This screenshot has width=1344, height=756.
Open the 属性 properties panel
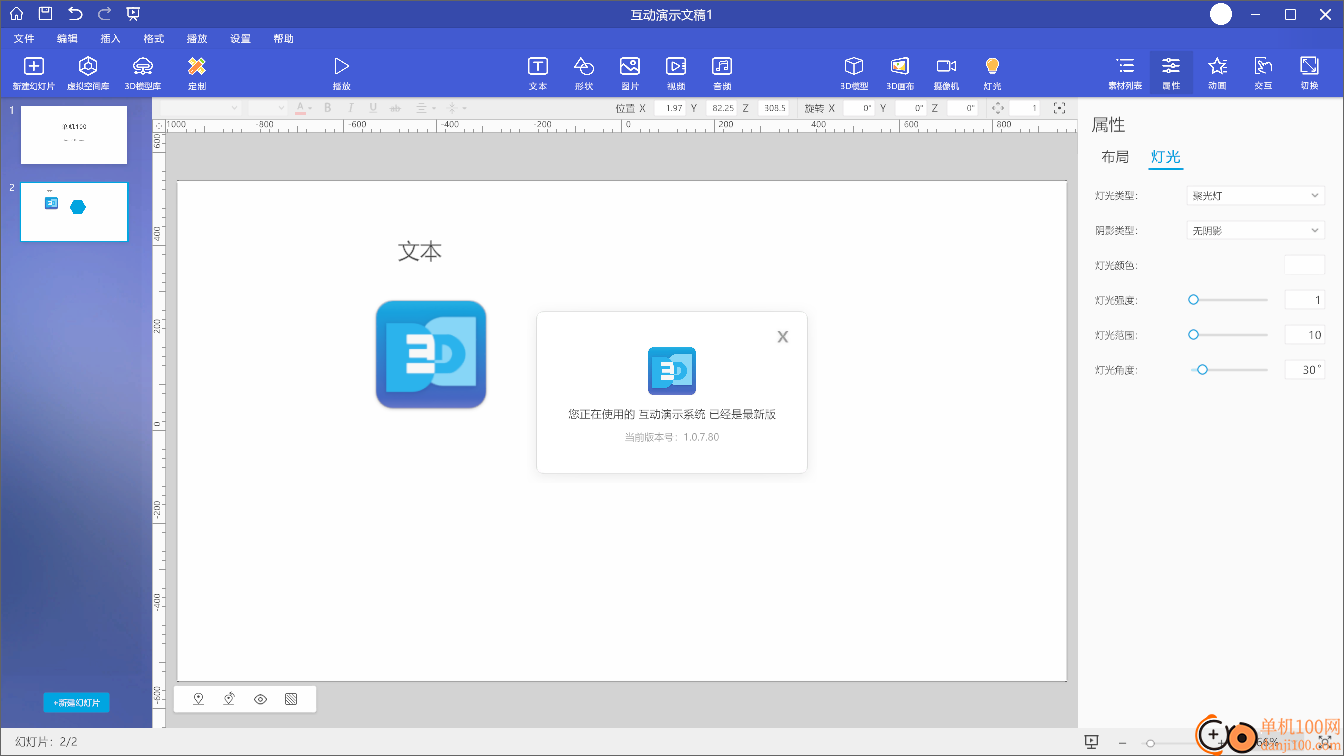tap(1171, 73)
